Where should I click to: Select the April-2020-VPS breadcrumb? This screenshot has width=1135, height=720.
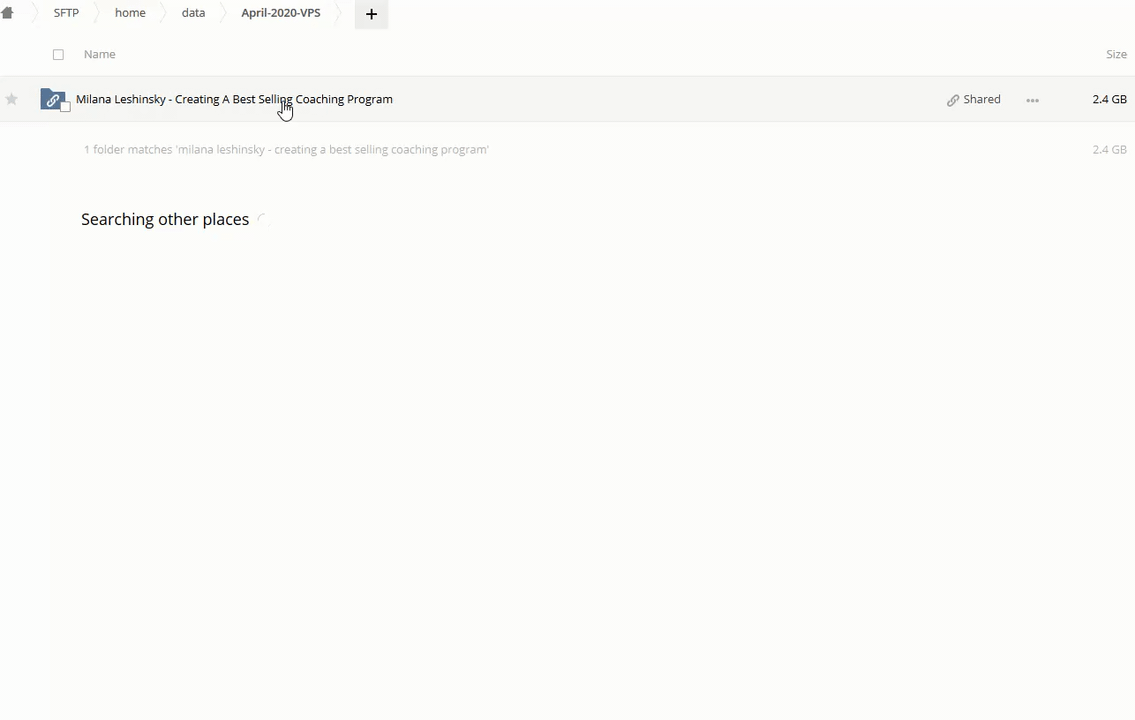280,13
